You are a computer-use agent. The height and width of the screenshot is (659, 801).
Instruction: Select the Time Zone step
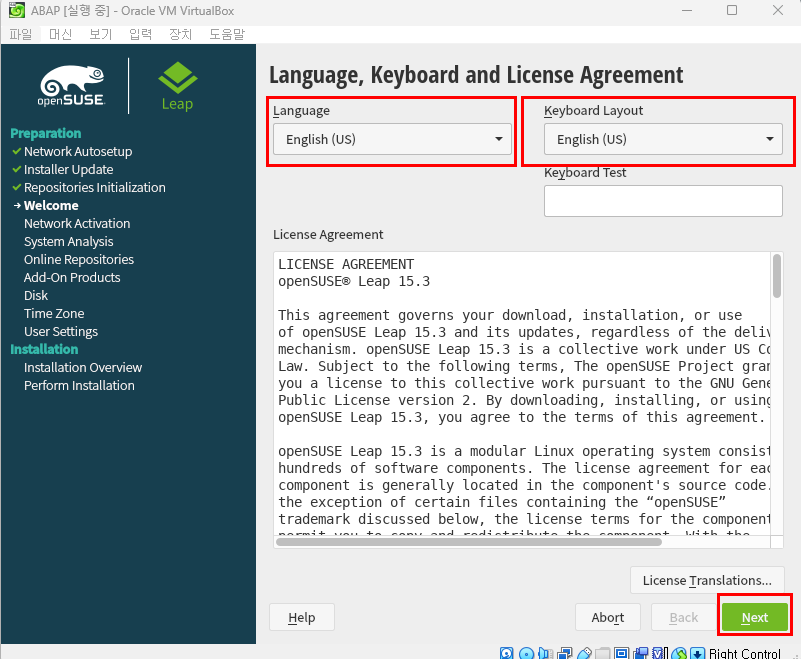pyautogui.click(x=54, y=313)
